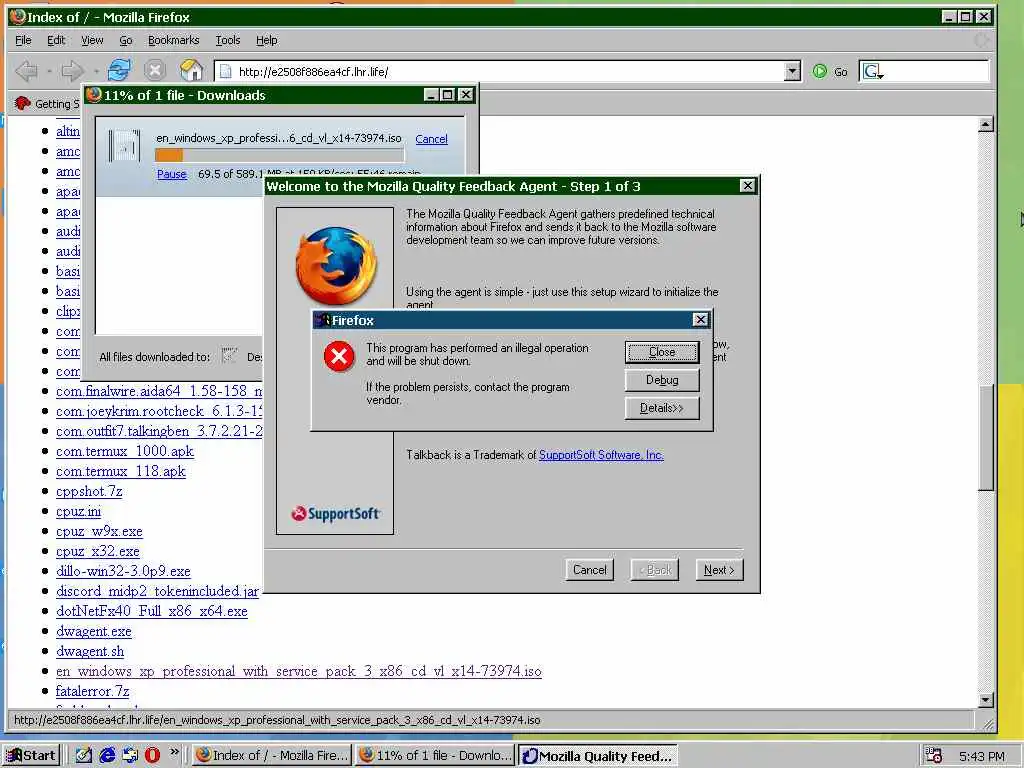Click the Firefox logo in the wizard
The height and width of the screenshot is (768, 1024).
pyautogui.click(x=336, y=266)
